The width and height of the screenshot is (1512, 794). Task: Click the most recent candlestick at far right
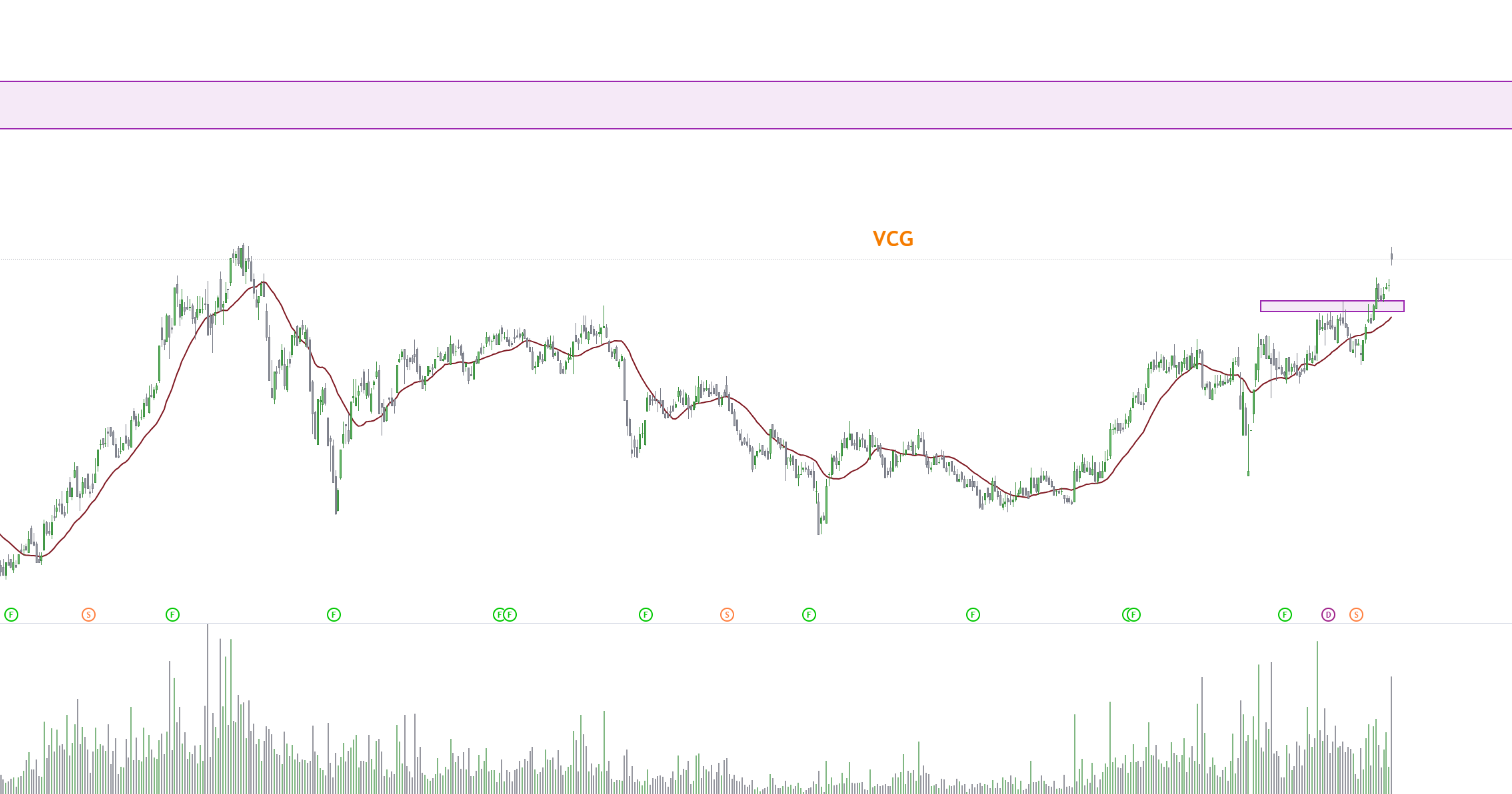tap(1391, 258)
